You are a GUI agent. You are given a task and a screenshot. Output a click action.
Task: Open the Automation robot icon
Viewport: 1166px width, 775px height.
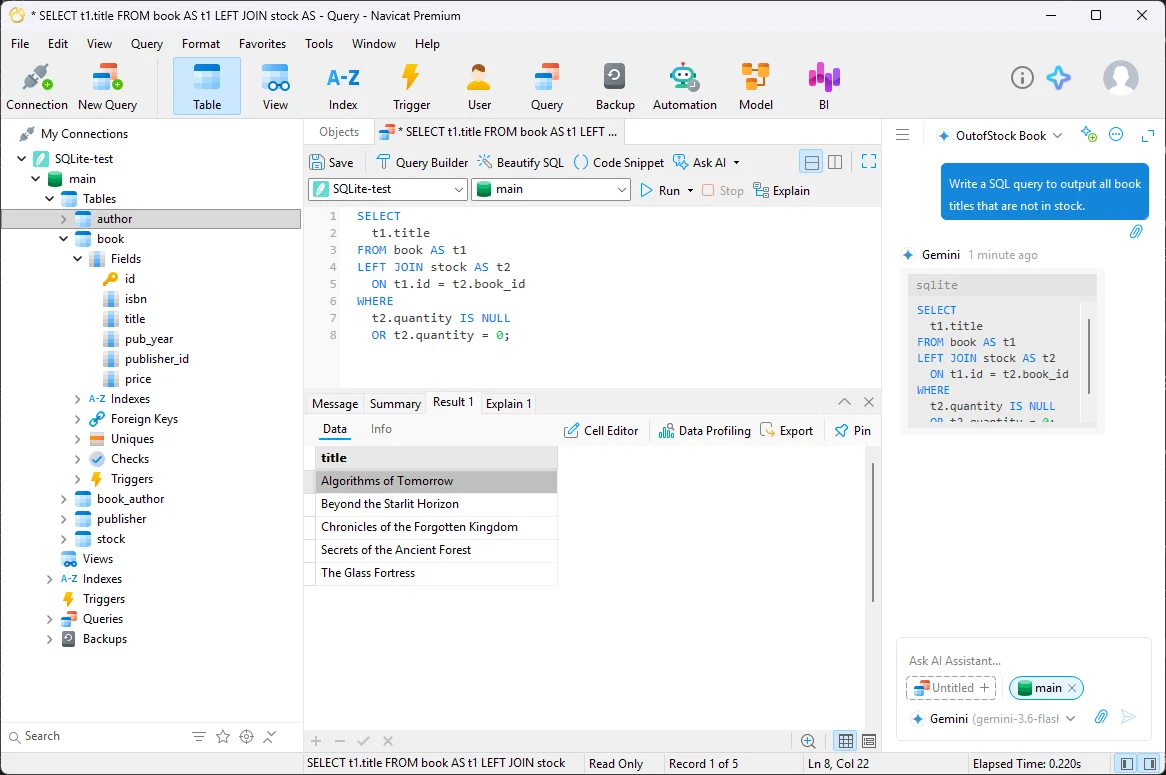tap(684, 87)
